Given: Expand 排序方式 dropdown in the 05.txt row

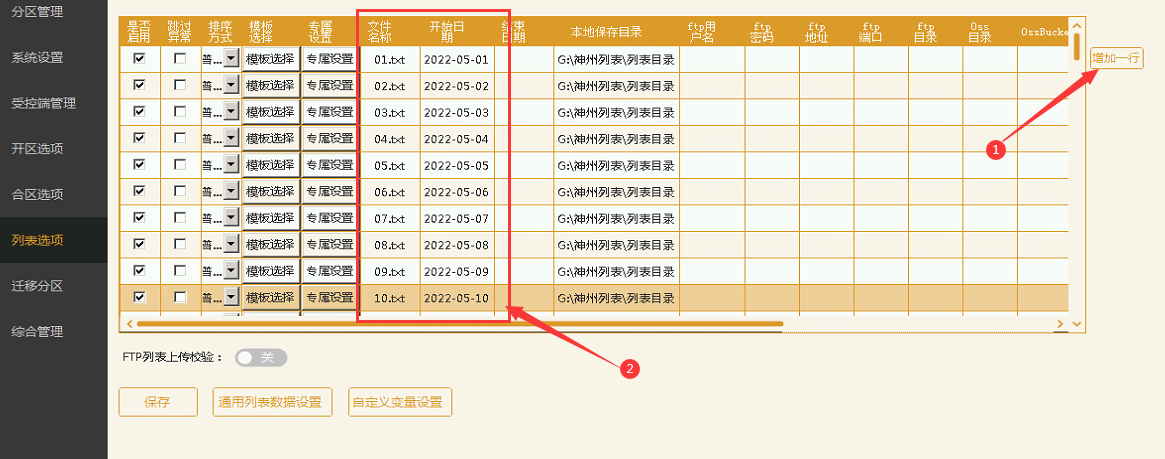Looking at the screenshot, I should click(231, 165).
